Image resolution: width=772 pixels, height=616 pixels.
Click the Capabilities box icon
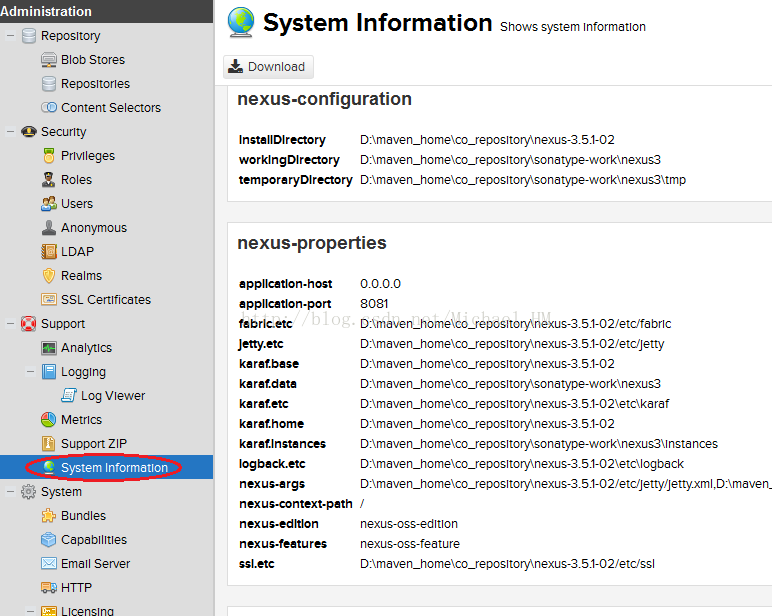49,540
